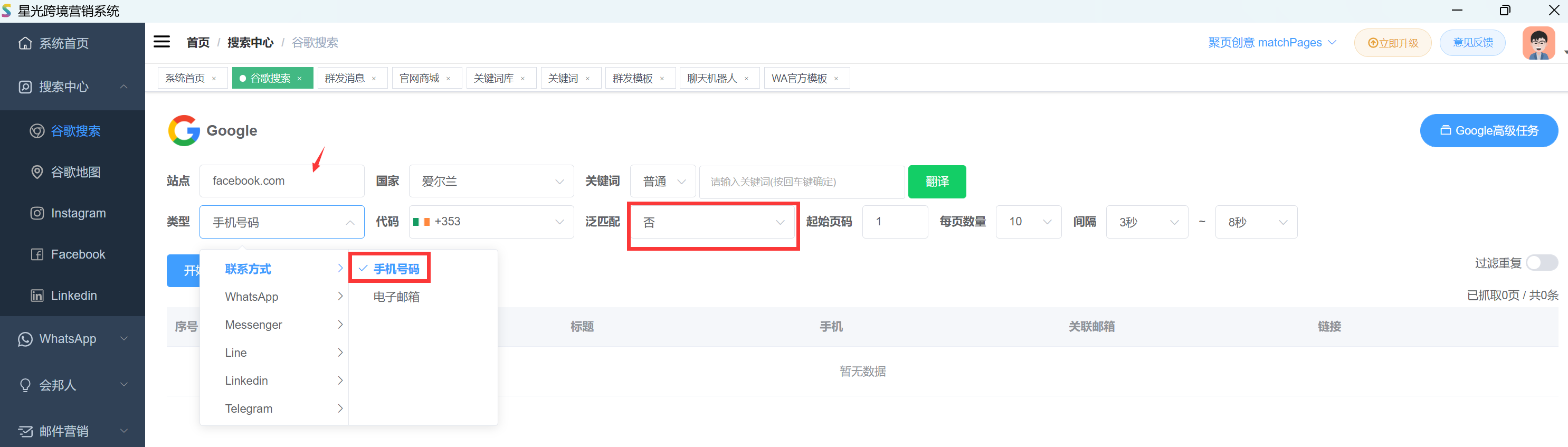1568x447 pixels.
Task: Select Linkedin in the type cascader menu
Action: (x=274, y=381)
